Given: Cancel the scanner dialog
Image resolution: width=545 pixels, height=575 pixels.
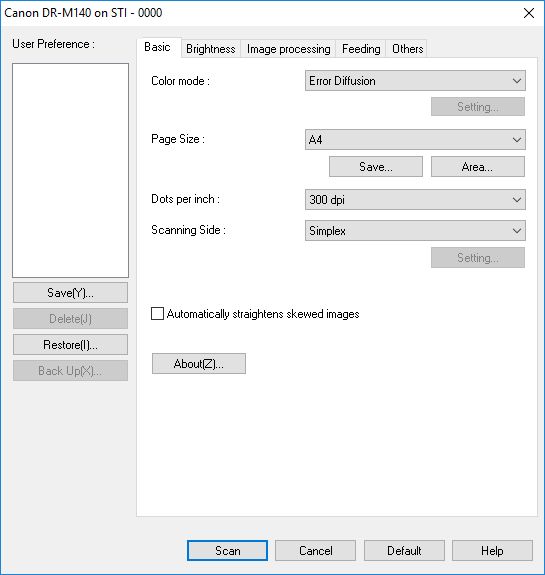Looking at the screenshot, I should click(x=315, y=550).
